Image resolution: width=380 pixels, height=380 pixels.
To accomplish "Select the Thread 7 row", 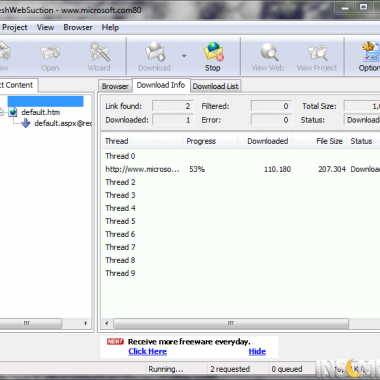I will pos(240,247).
